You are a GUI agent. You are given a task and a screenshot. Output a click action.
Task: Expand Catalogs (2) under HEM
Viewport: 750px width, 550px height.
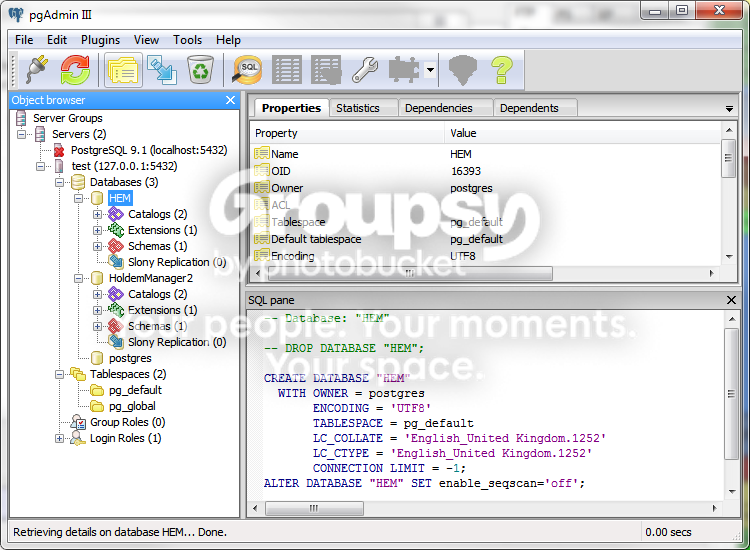(x=98, y=214)
